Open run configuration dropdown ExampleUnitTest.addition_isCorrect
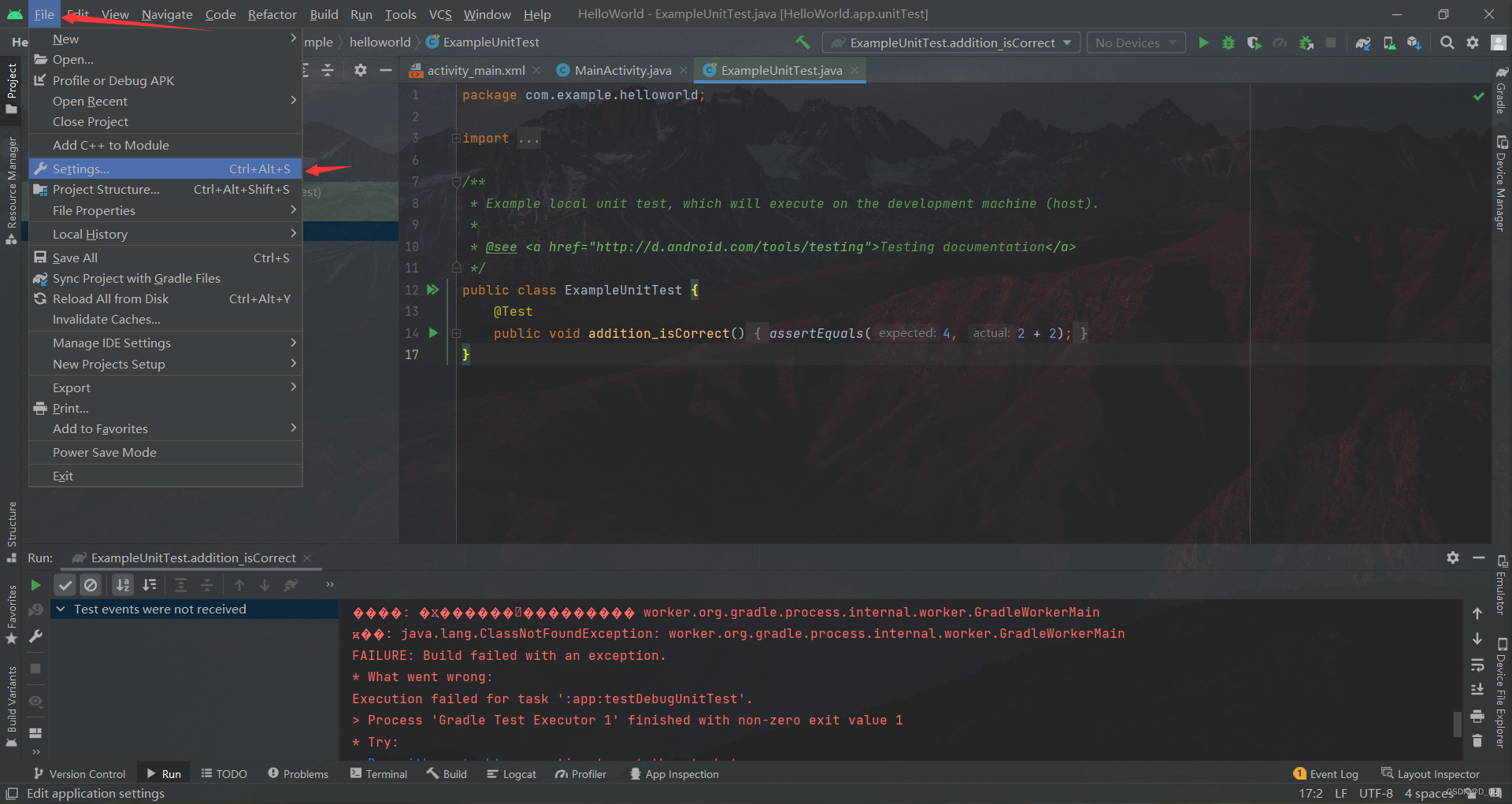Viewport: 1512px width, 804px height. coord(951,43)
